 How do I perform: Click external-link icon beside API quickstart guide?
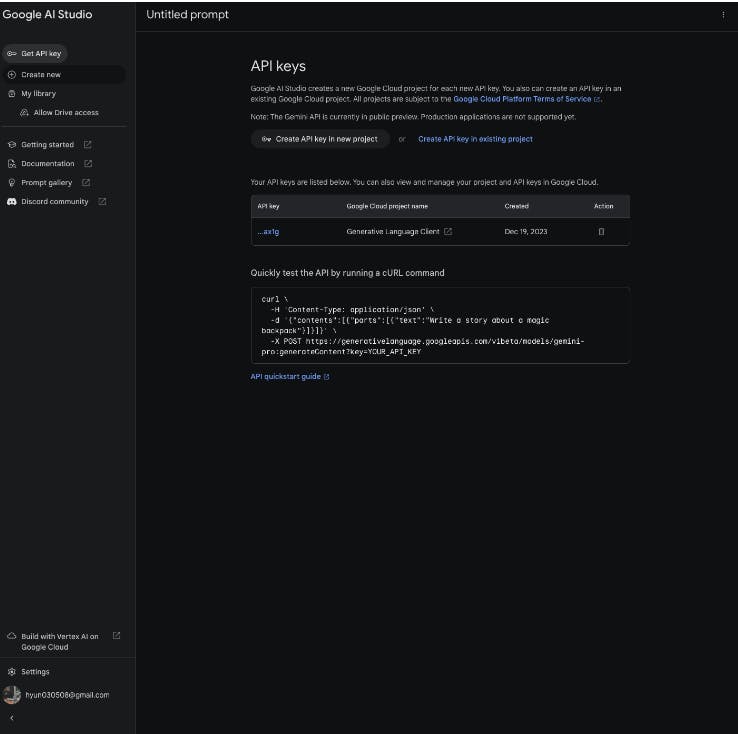pos(327,377)
